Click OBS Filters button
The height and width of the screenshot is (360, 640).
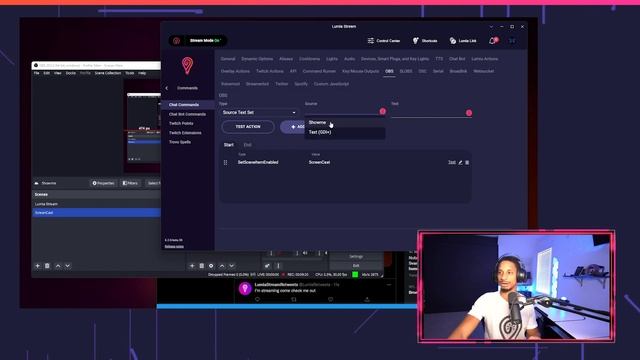point(130,183)
